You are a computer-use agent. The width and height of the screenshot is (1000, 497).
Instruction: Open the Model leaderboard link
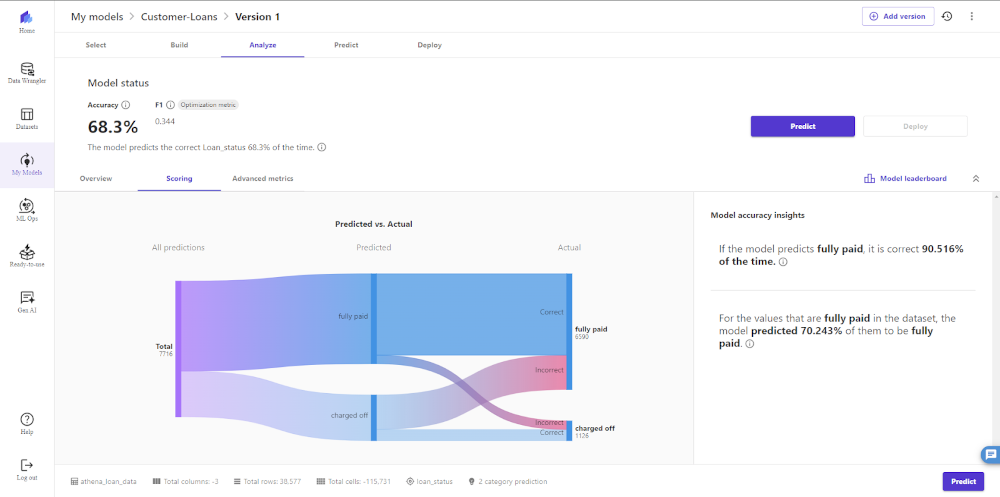click(905, 179)
